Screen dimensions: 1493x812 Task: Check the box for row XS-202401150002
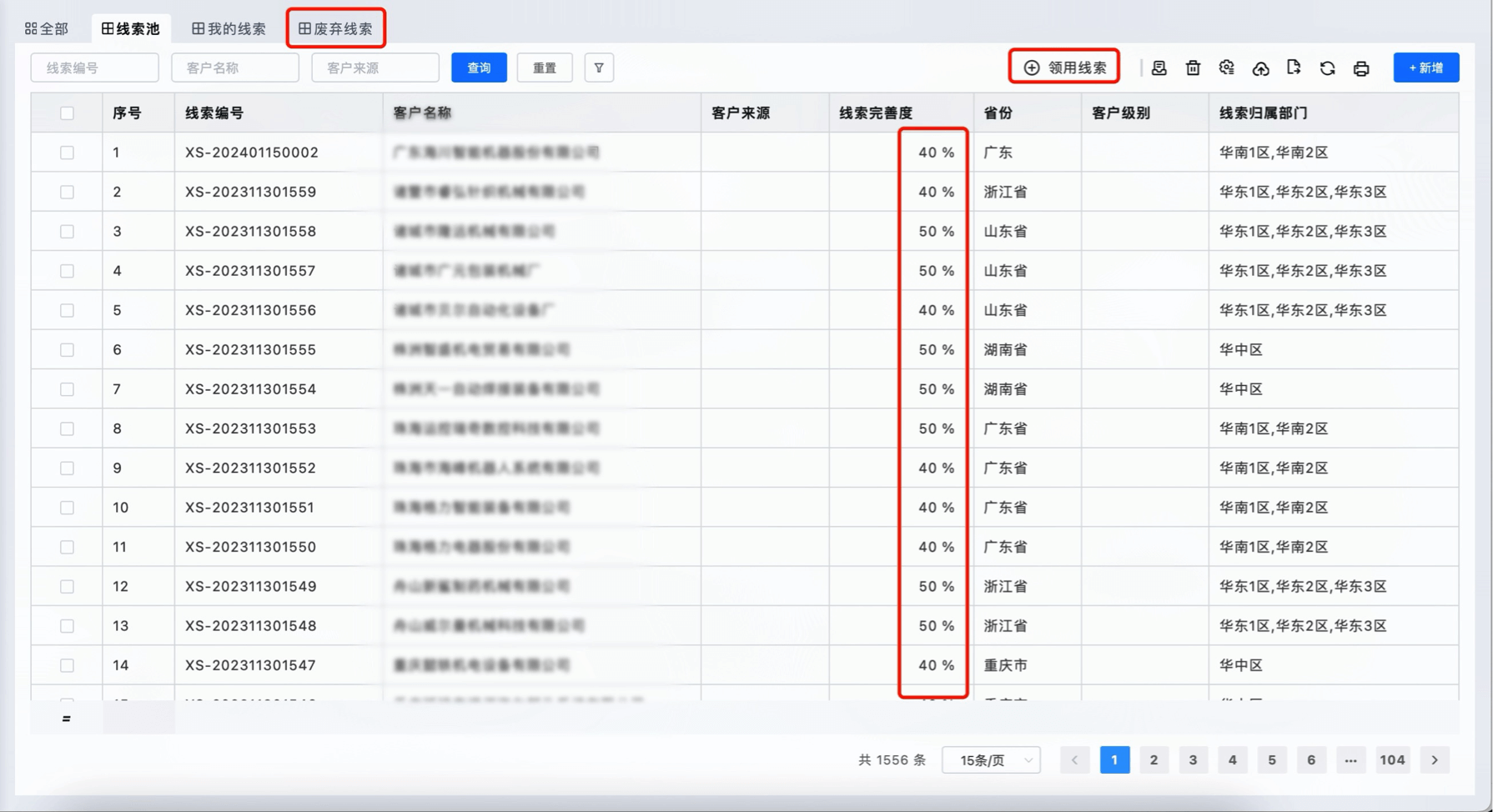click(x=67, y=153)
